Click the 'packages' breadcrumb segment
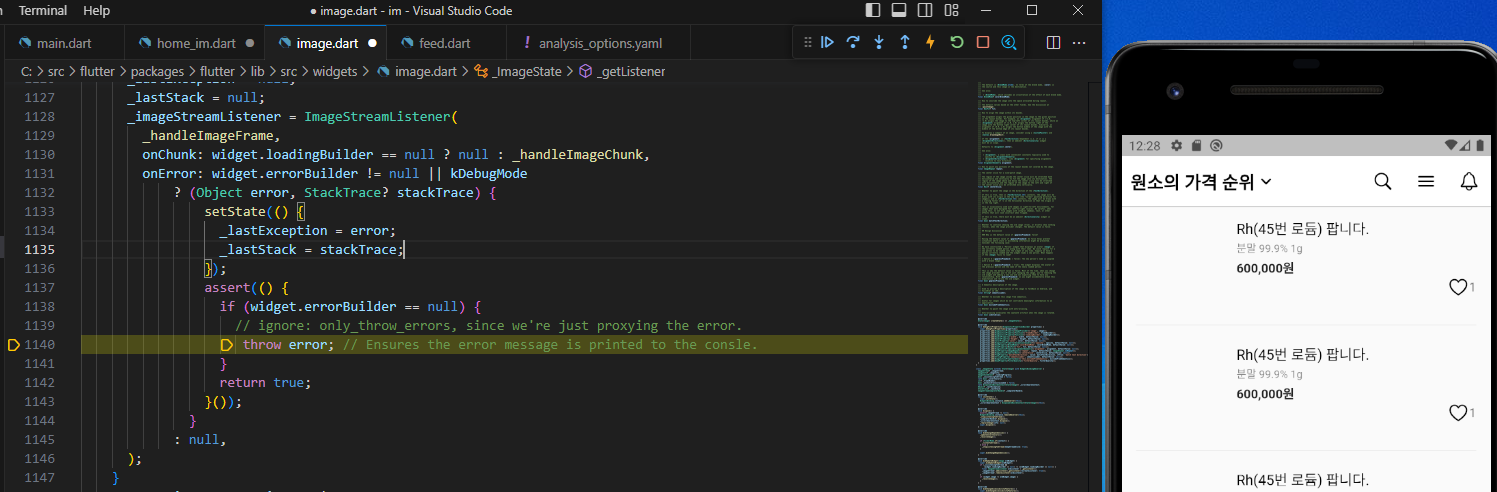 [x=157, y=71]
